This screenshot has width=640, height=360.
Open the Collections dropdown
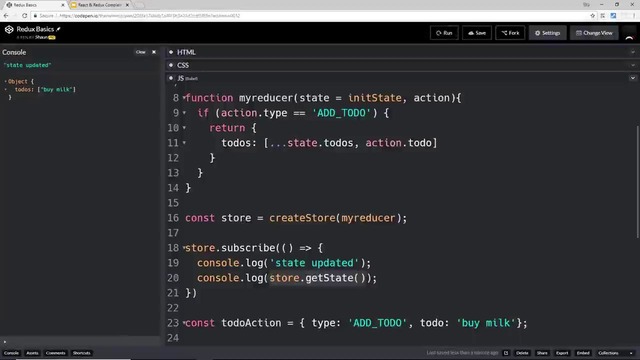[x=616, y=353]
